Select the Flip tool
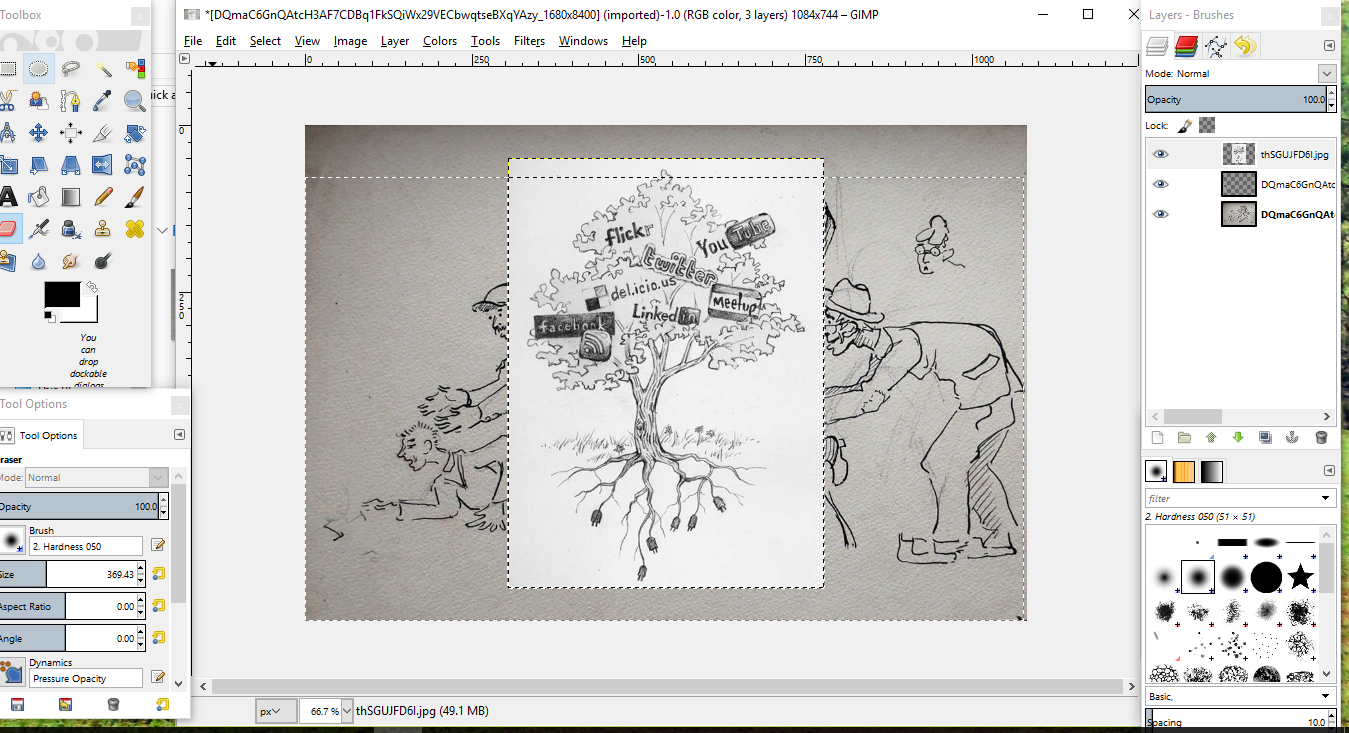This screenshot has height=733, width=1349. pyautogui.click(x=103, y=165)
